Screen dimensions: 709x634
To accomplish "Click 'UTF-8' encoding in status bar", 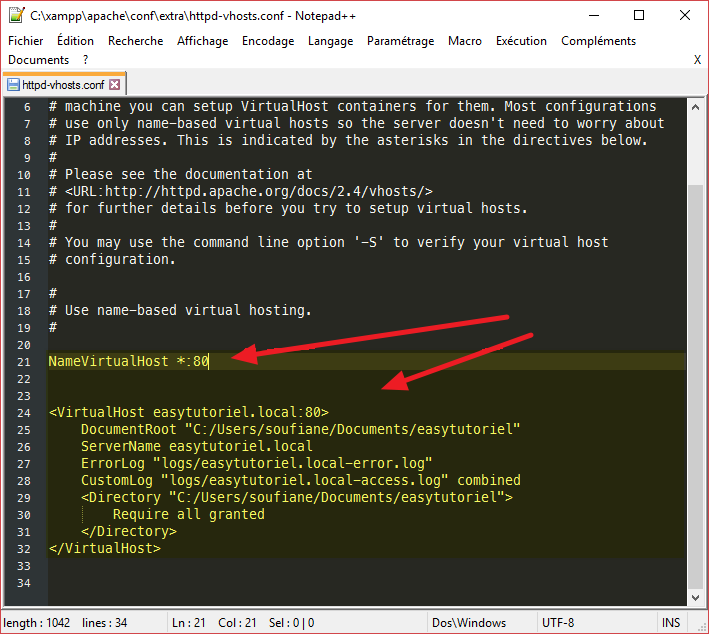I will (558, 623).
